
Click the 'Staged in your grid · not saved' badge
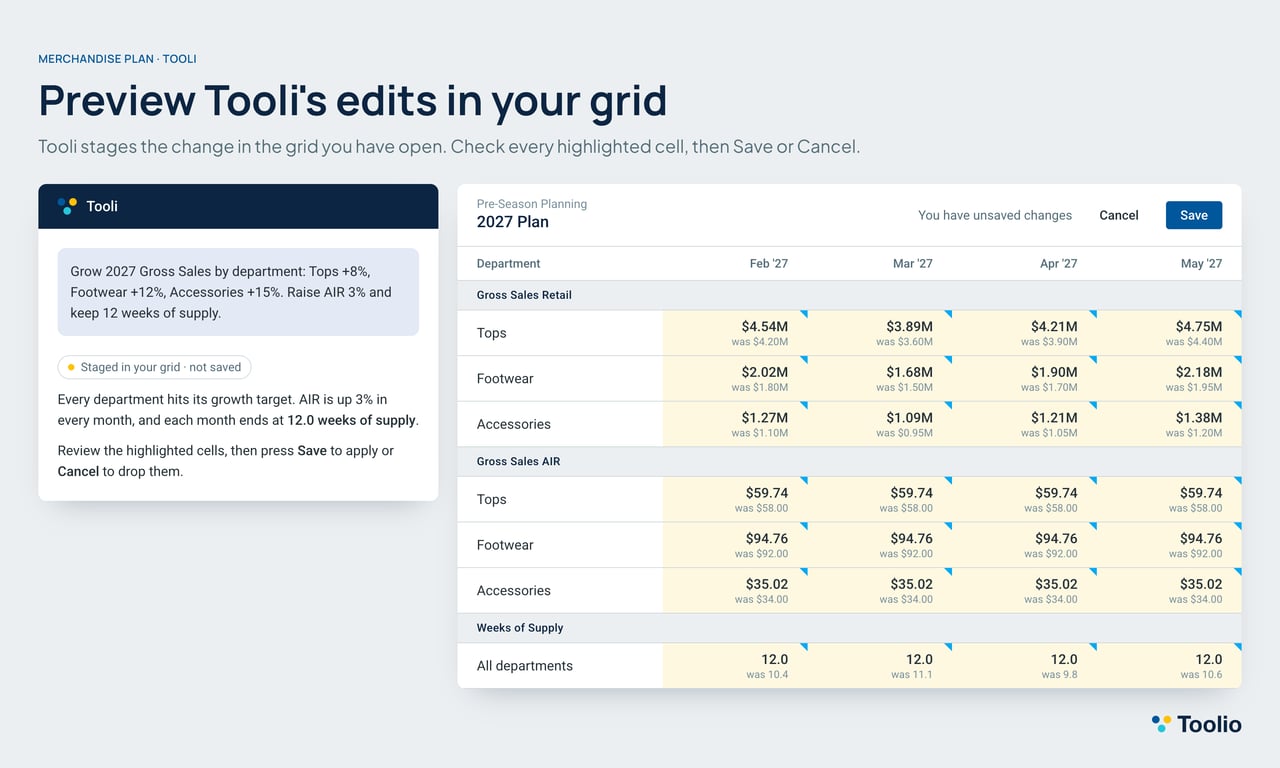pos(155,367)
